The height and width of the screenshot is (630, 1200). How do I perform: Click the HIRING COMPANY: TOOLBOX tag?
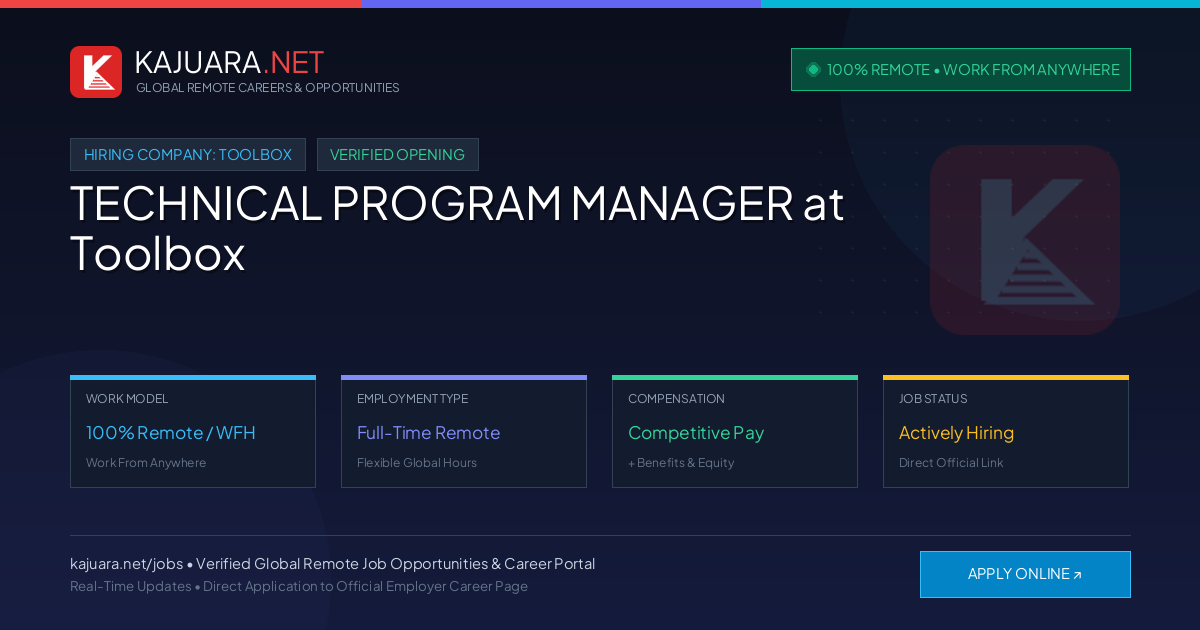pos(188,155)
